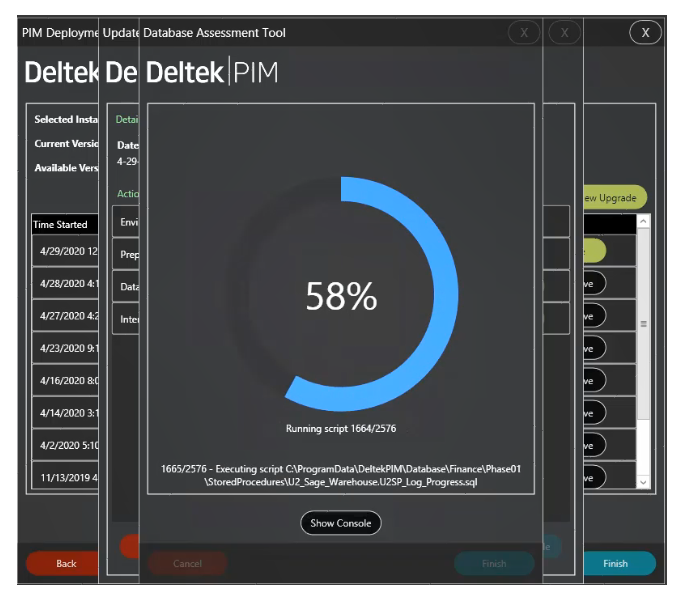Select the 4/28/2020 history row
This screenshot has height=600, width=684.
coord(65,283)
